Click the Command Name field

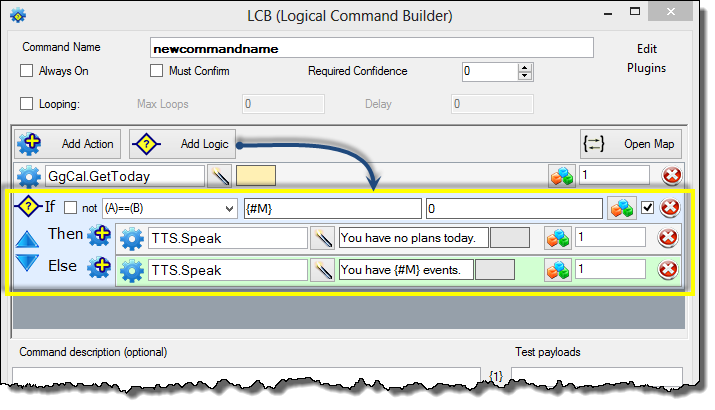click(x=372, y=48)
